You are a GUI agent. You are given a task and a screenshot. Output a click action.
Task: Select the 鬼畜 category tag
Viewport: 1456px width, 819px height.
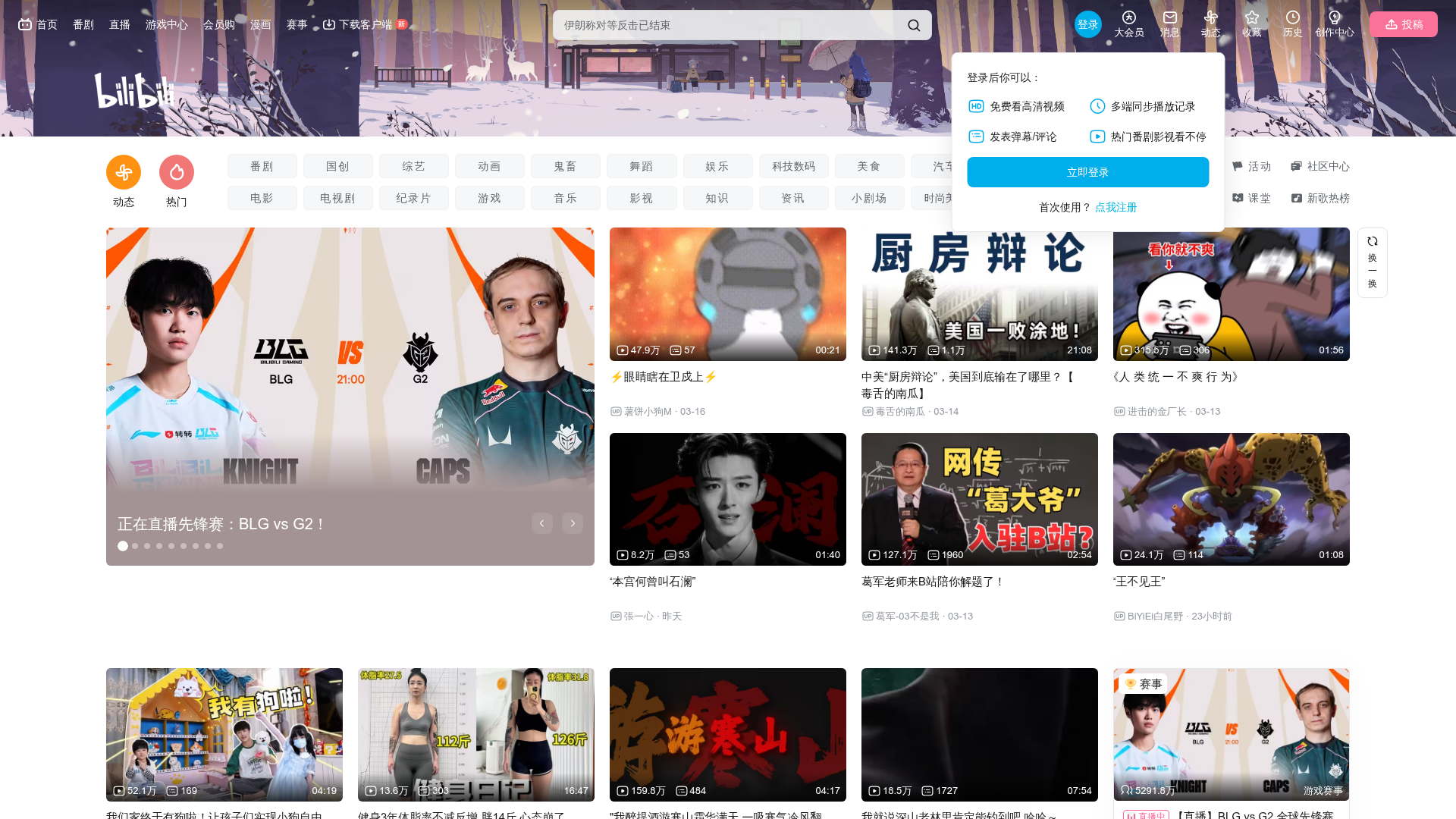point(566,166)
